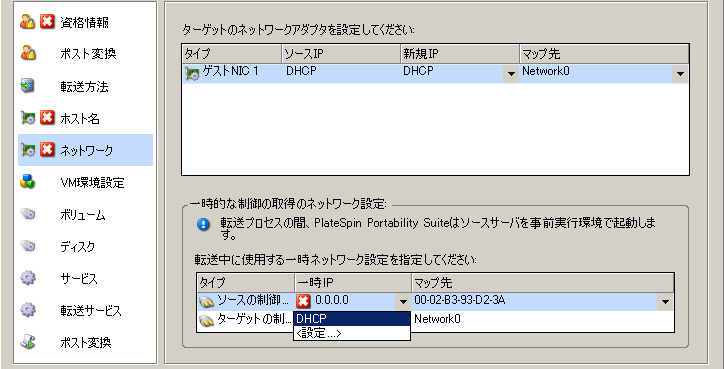The height and width of the screenshot is (369, 724).
Task: Click the NIC icon beside ゲストNIC 1
Action: click(x=192, y=73)
